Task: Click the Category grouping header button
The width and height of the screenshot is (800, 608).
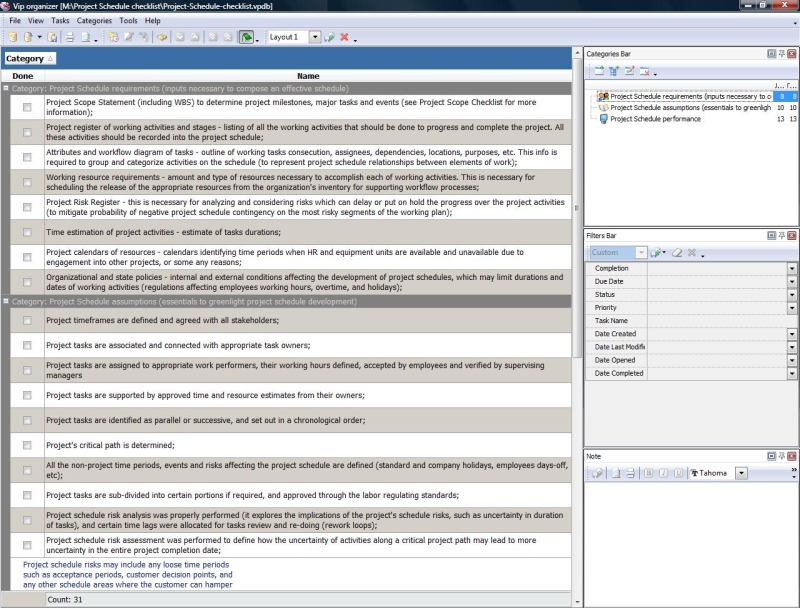Action: point(29,59)
